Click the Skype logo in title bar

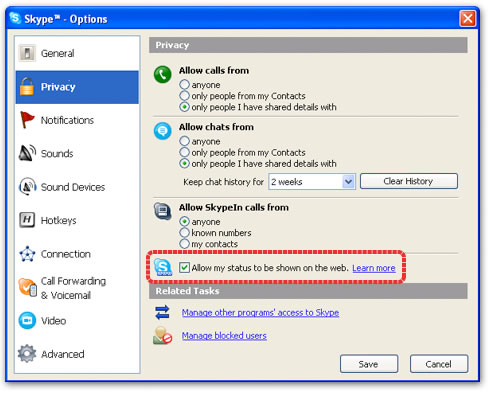pyautogui.click(x=15, y=18)
